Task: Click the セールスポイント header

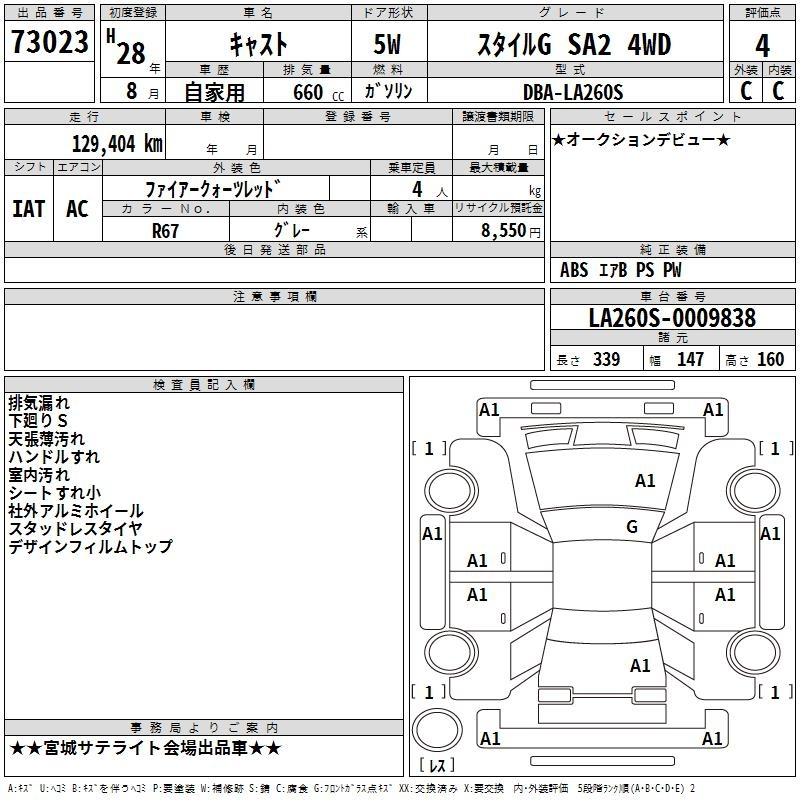Action: (672, 117)
